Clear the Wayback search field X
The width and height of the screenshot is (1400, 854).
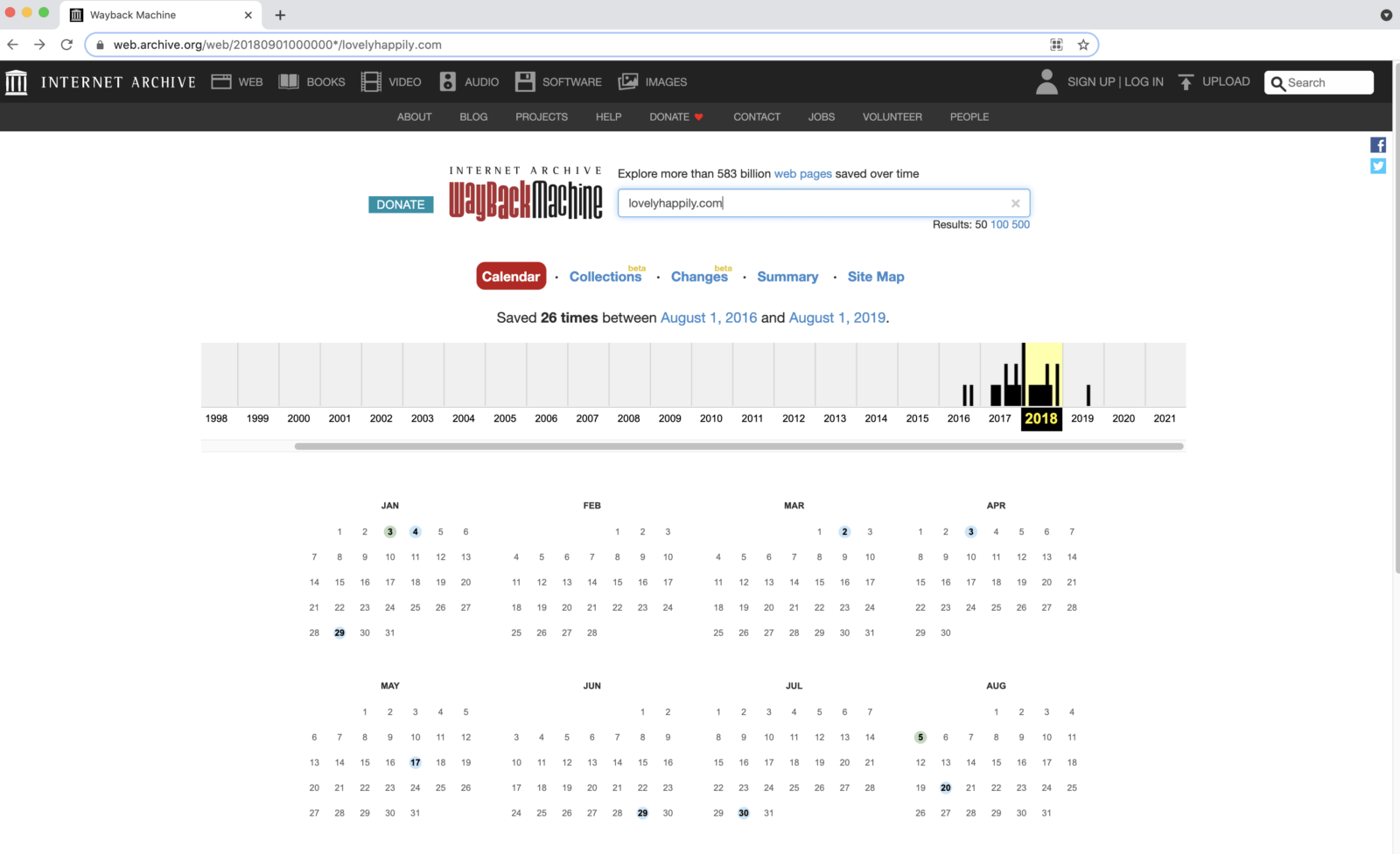pos(1016,203)
